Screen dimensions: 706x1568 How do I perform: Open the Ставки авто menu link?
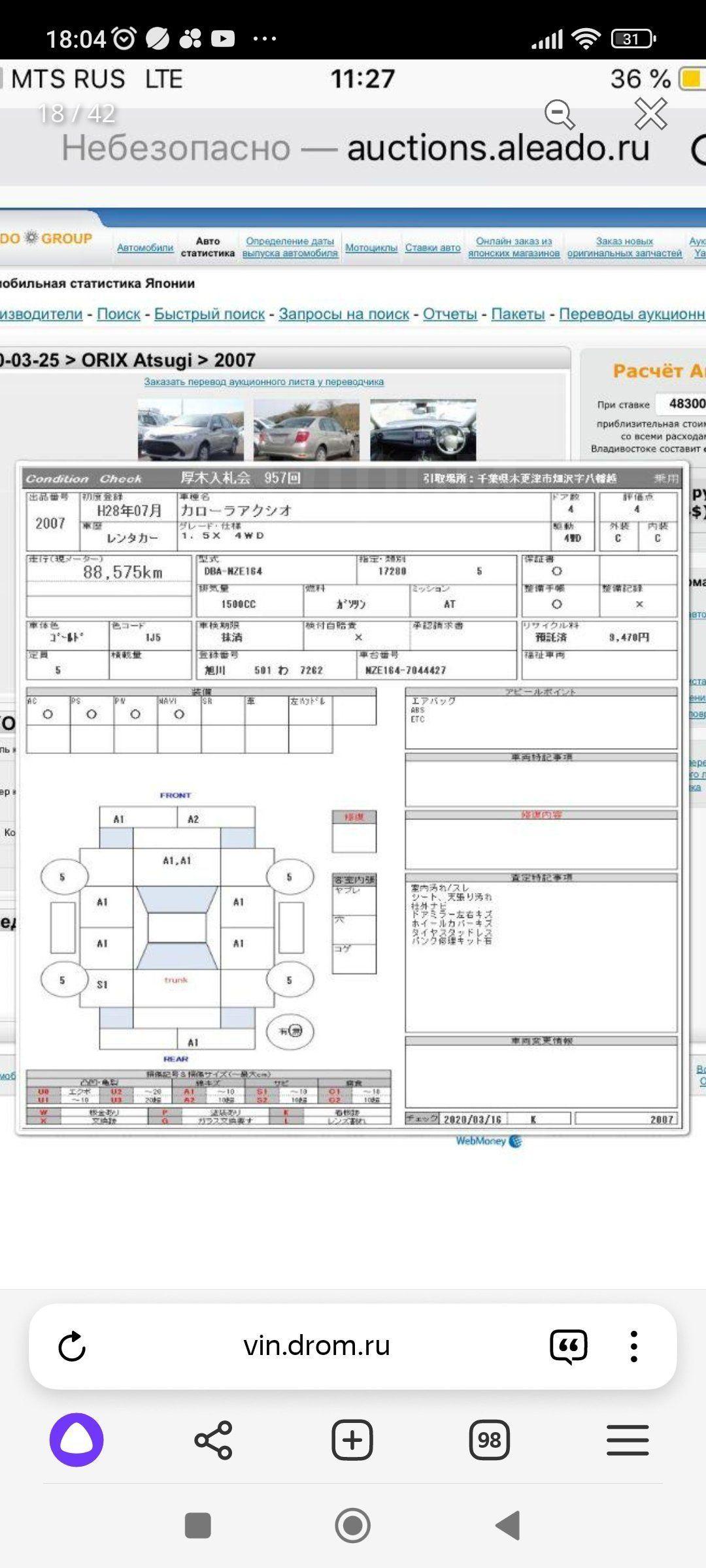click(x=433, y=248)
